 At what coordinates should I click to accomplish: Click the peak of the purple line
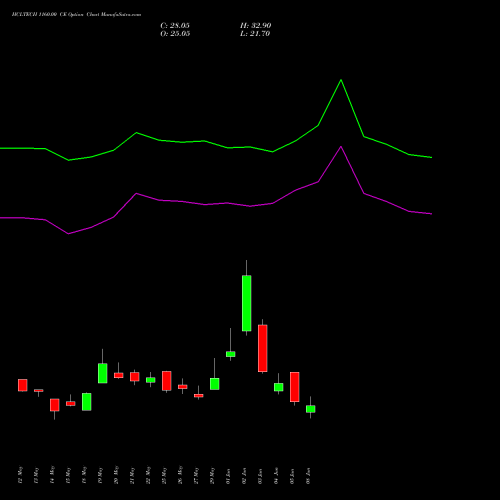point(341,146)
